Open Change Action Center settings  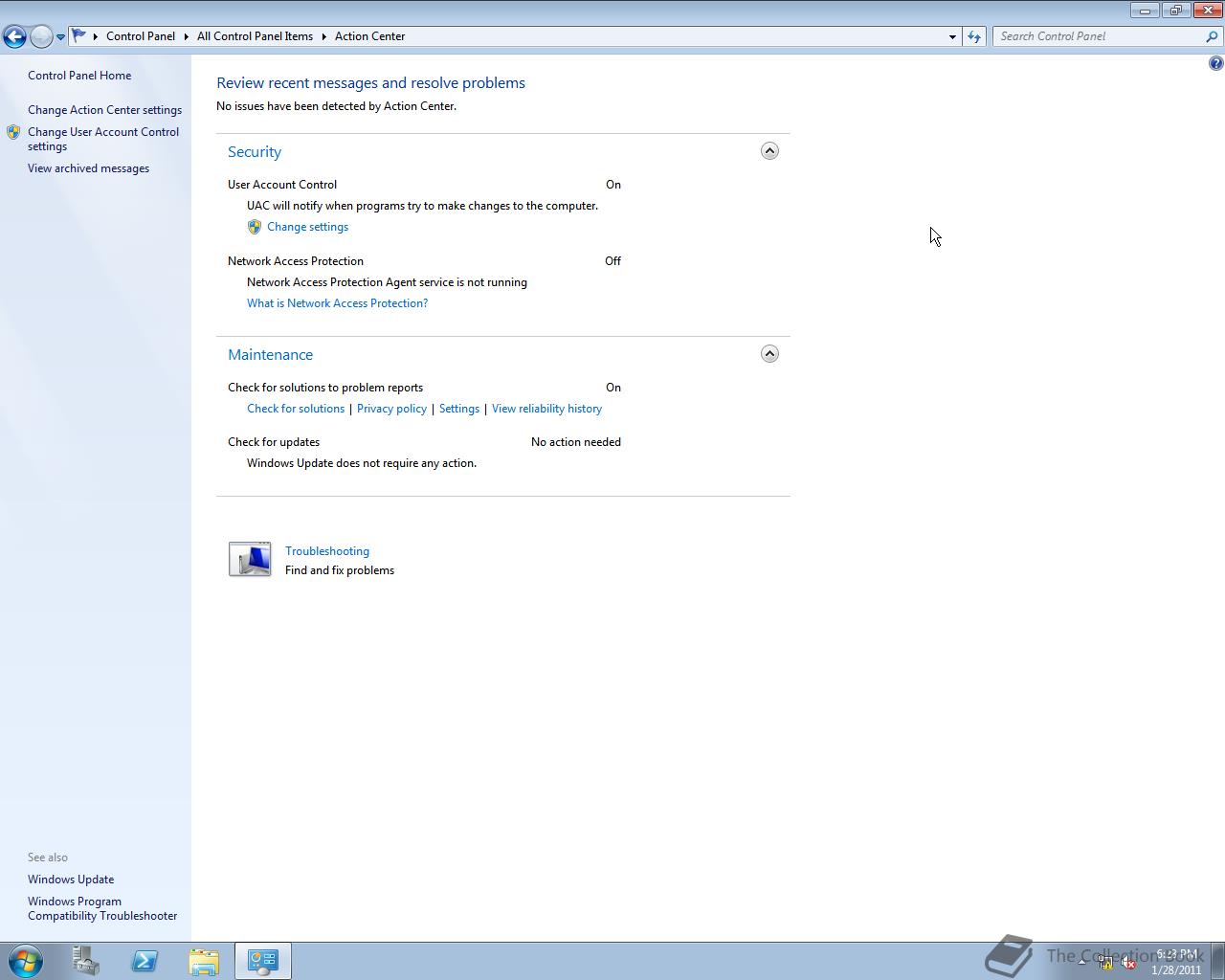click(104, 110)
